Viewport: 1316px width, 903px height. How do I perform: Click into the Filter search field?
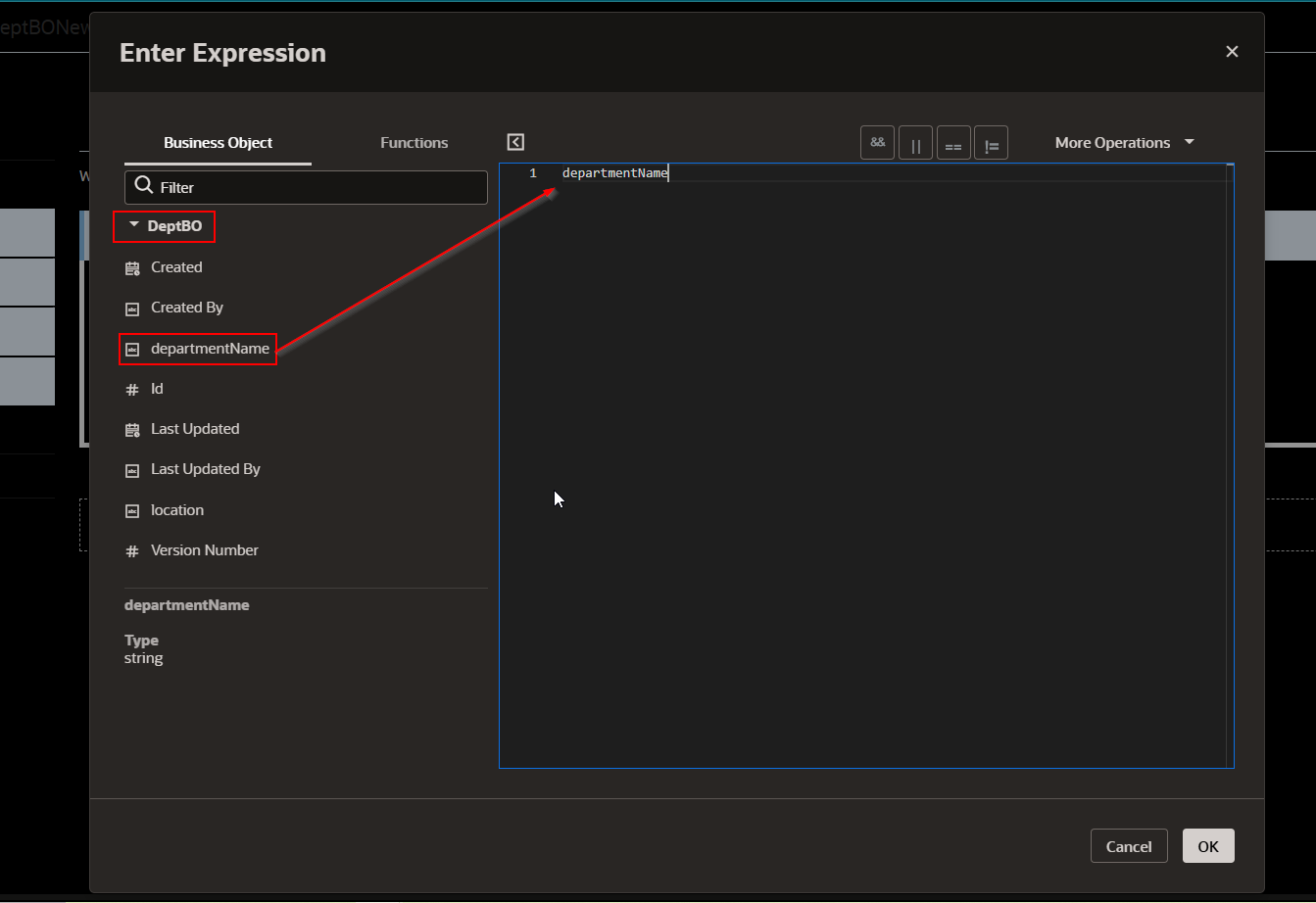[x=306, y=187]
